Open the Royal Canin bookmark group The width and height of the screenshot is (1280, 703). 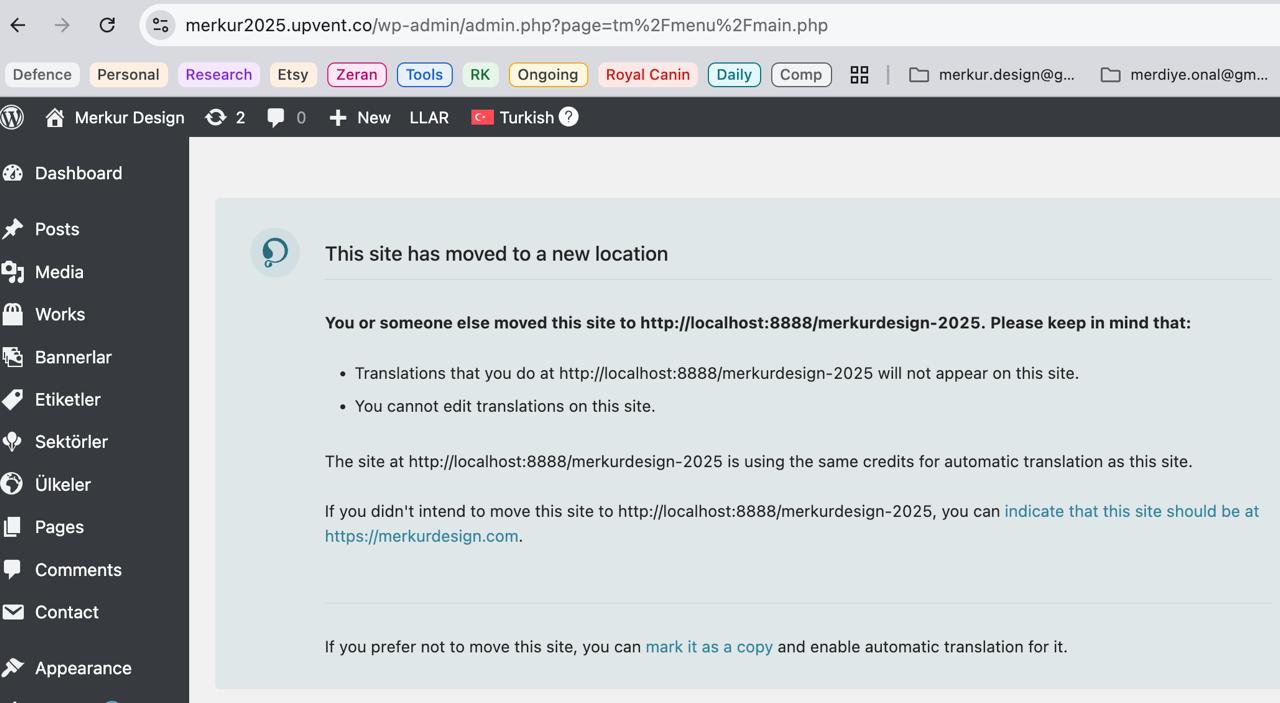click(x=648, y=75)
